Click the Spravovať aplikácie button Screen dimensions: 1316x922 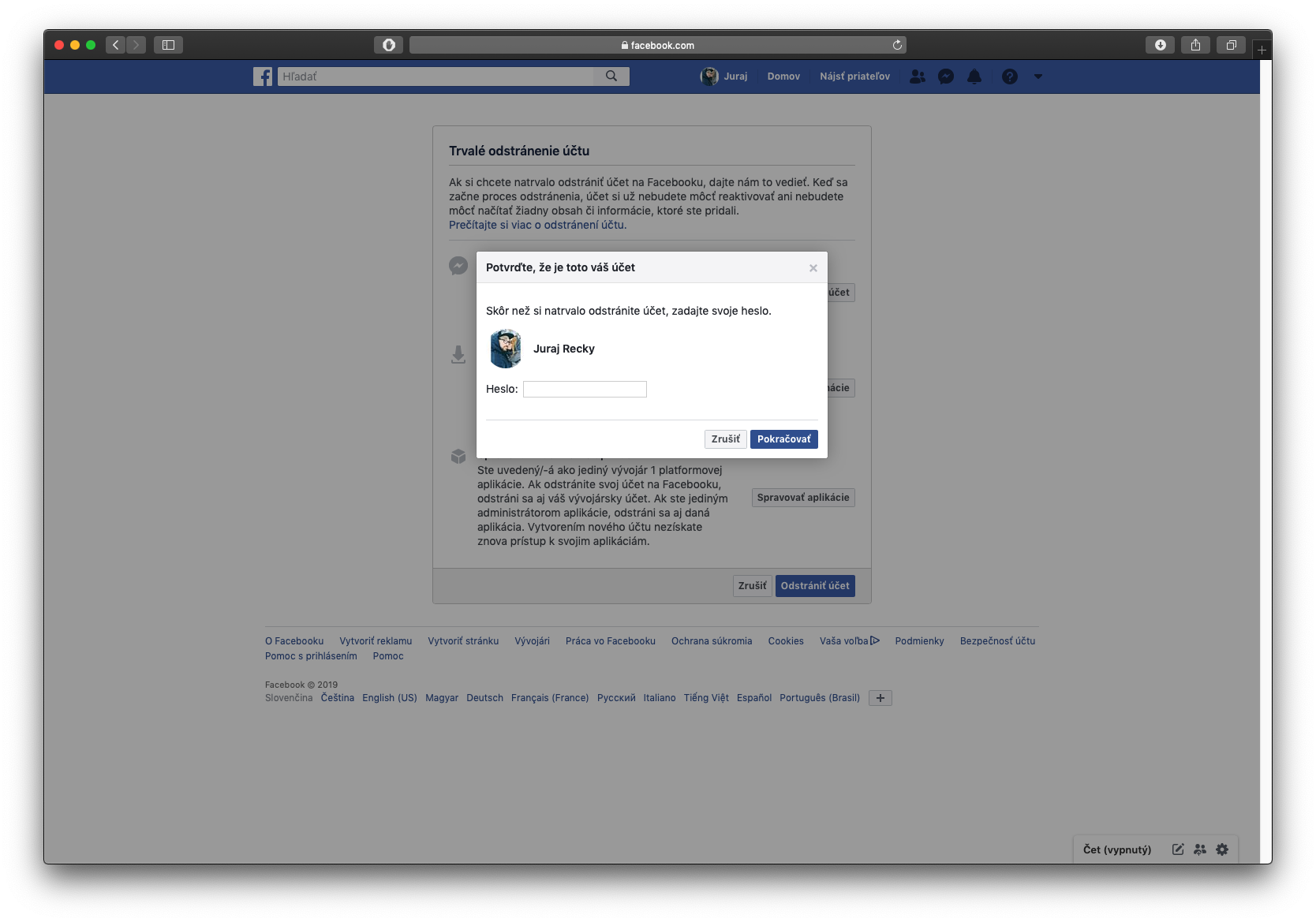(x=803, y=498)
